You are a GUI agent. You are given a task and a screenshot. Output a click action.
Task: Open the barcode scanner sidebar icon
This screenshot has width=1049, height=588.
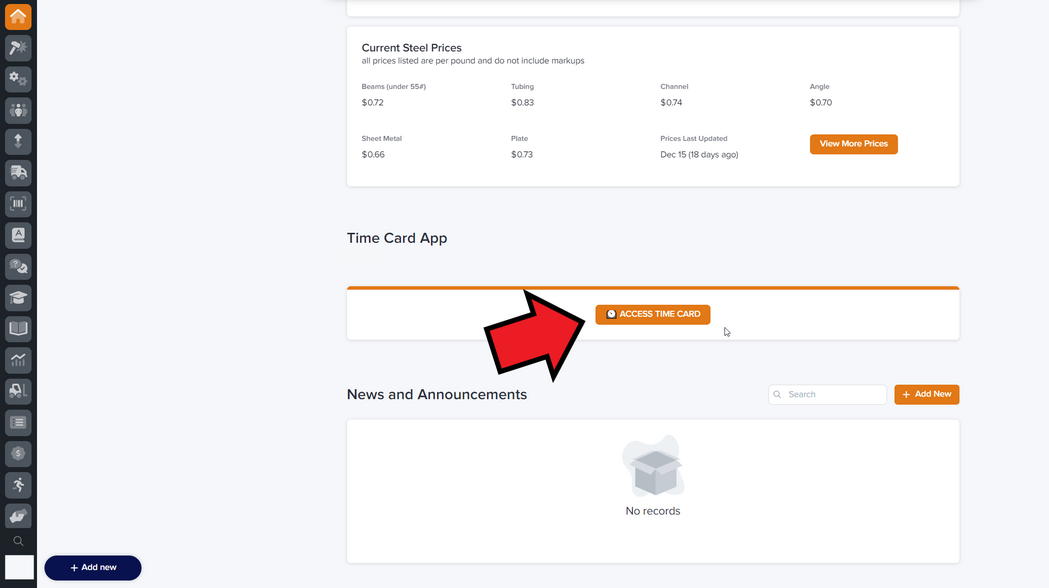[18, 204]
